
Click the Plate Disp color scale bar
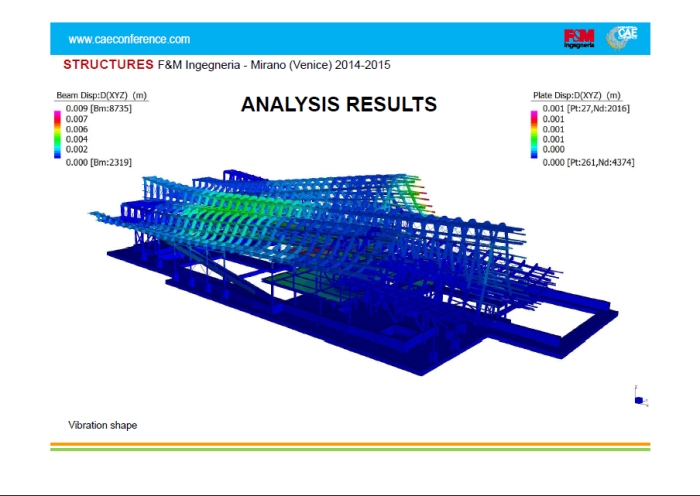535,134
